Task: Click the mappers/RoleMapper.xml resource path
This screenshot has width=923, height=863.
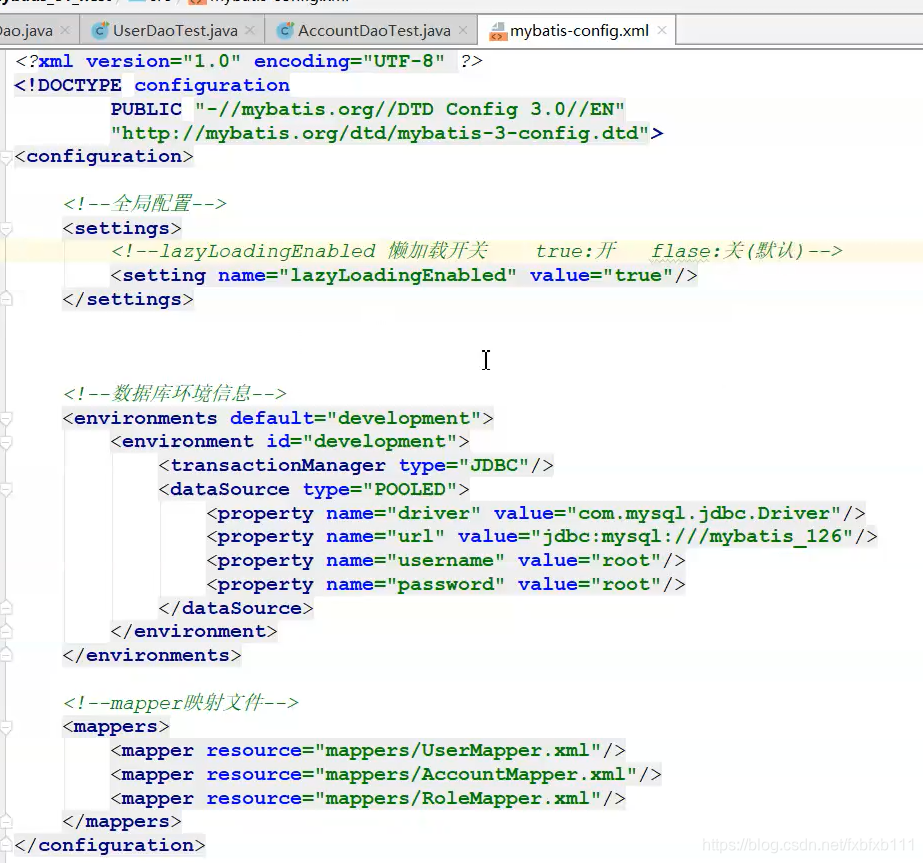Action: [x=457, y=798]
